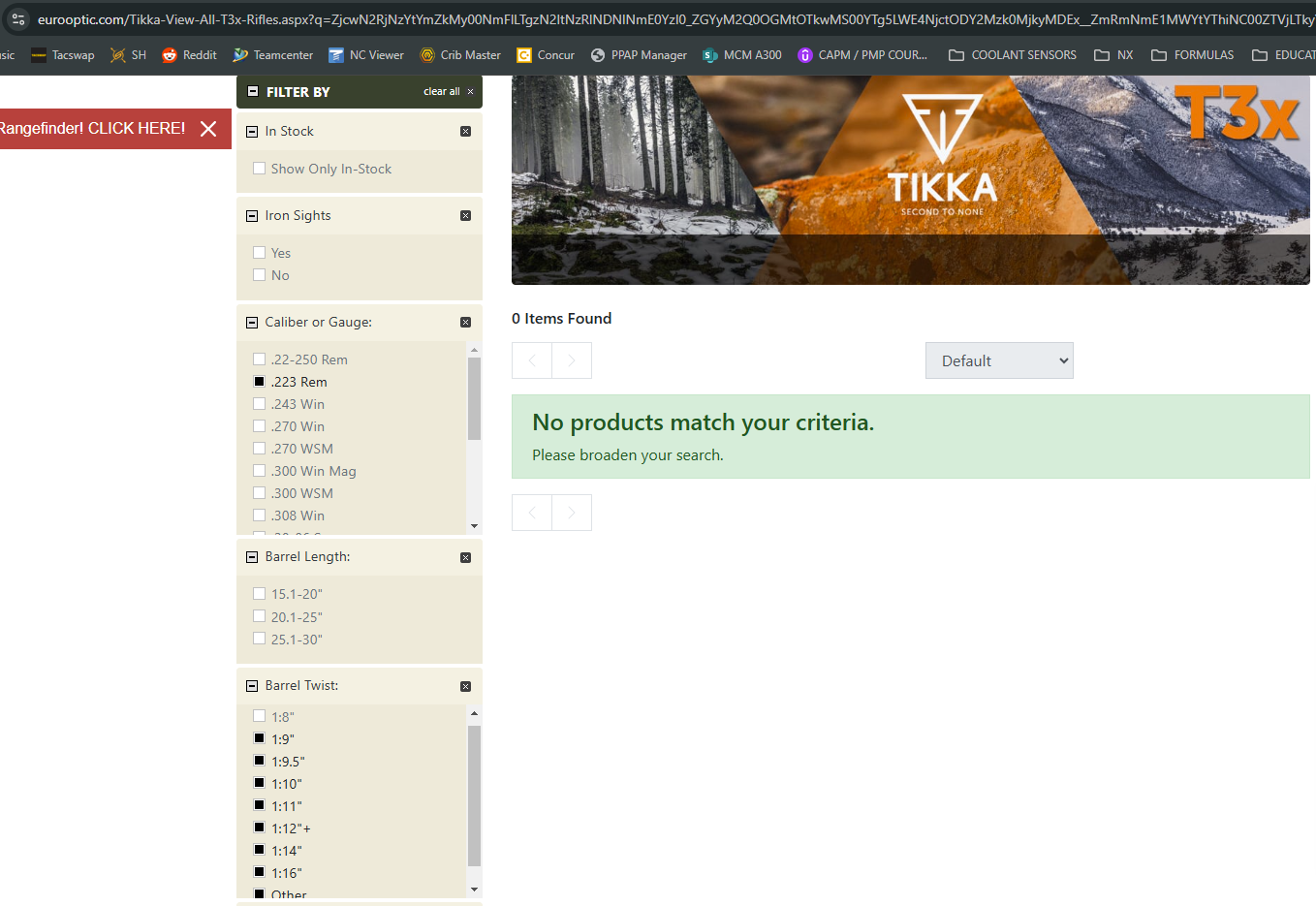Check Iron Sights Yes option

coord(259,253)
